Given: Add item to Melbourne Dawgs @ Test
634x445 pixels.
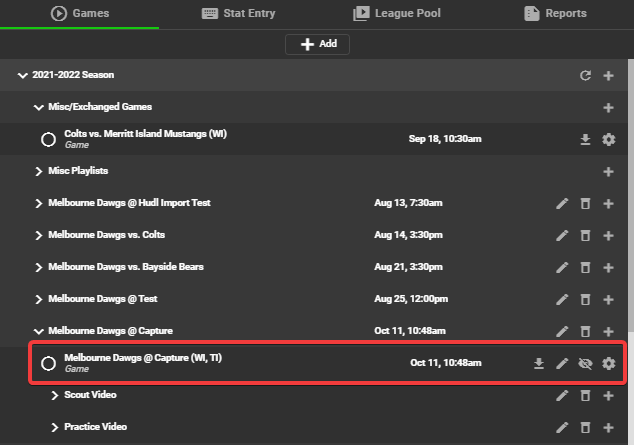Looking at the screenshot, I should (x=608, y=299).
